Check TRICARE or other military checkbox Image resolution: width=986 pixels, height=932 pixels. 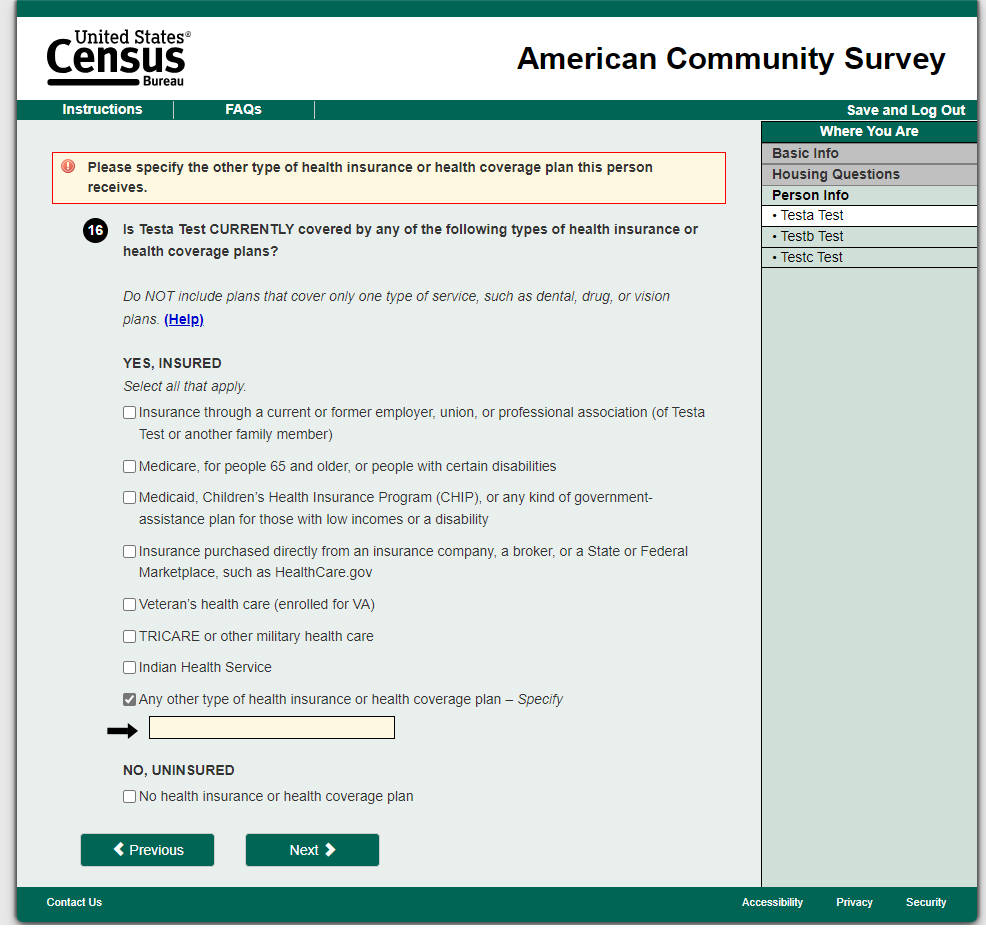(x=130, y=636)
